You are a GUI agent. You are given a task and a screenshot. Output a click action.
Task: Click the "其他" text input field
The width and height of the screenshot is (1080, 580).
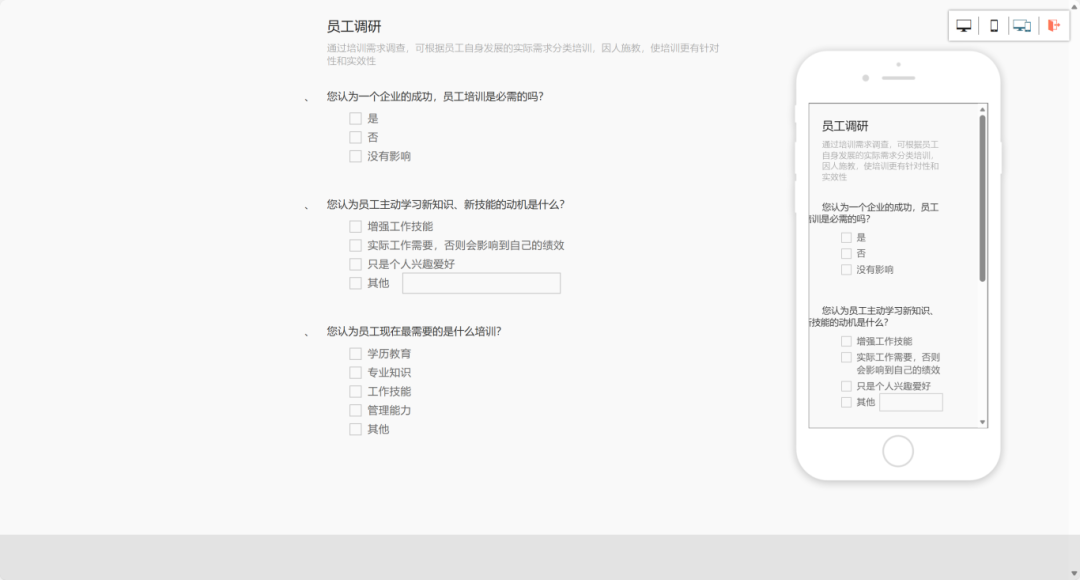(x=481, y=283)
